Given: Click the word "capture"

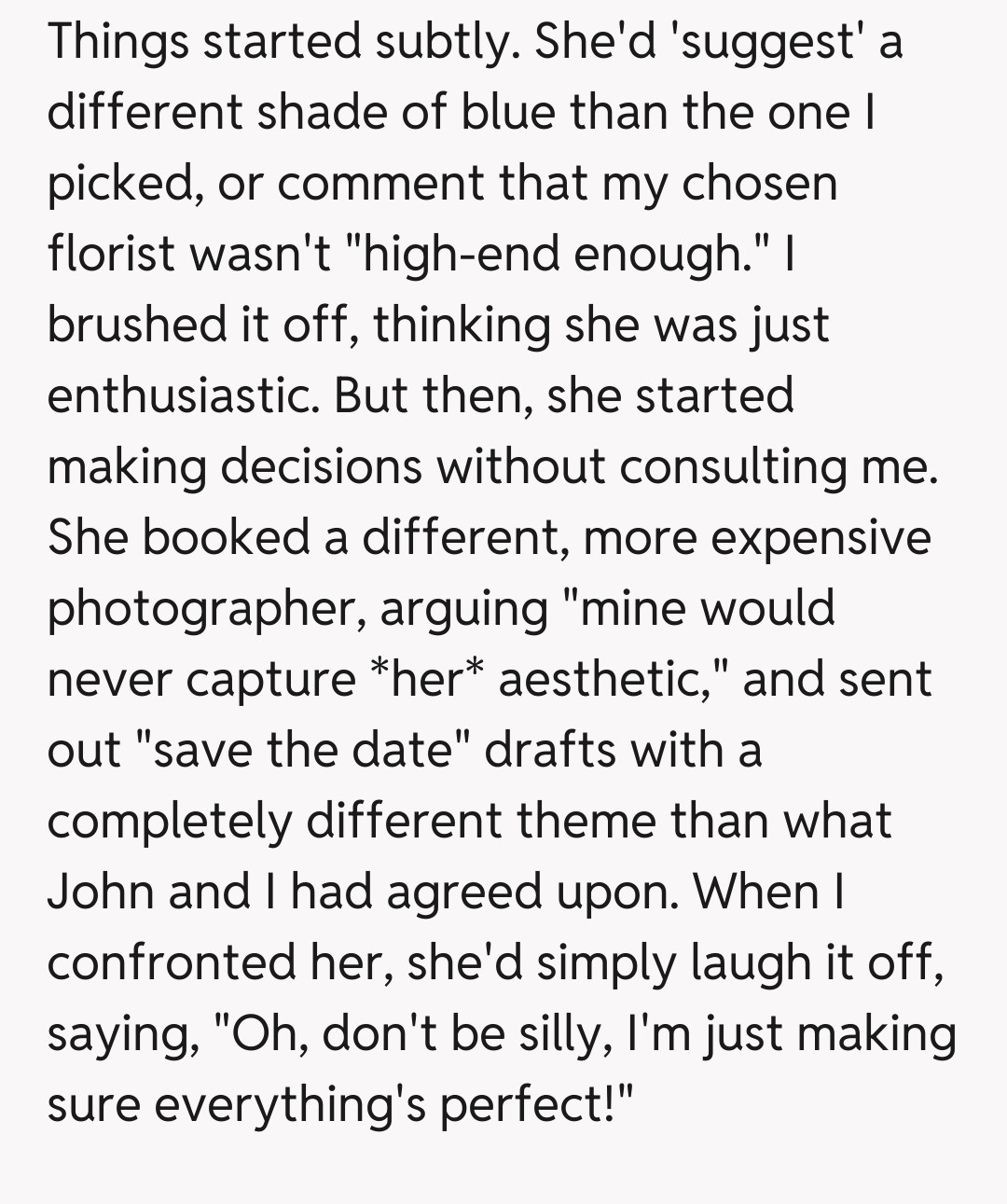Looking at the screenshot, I should [270, 680].
